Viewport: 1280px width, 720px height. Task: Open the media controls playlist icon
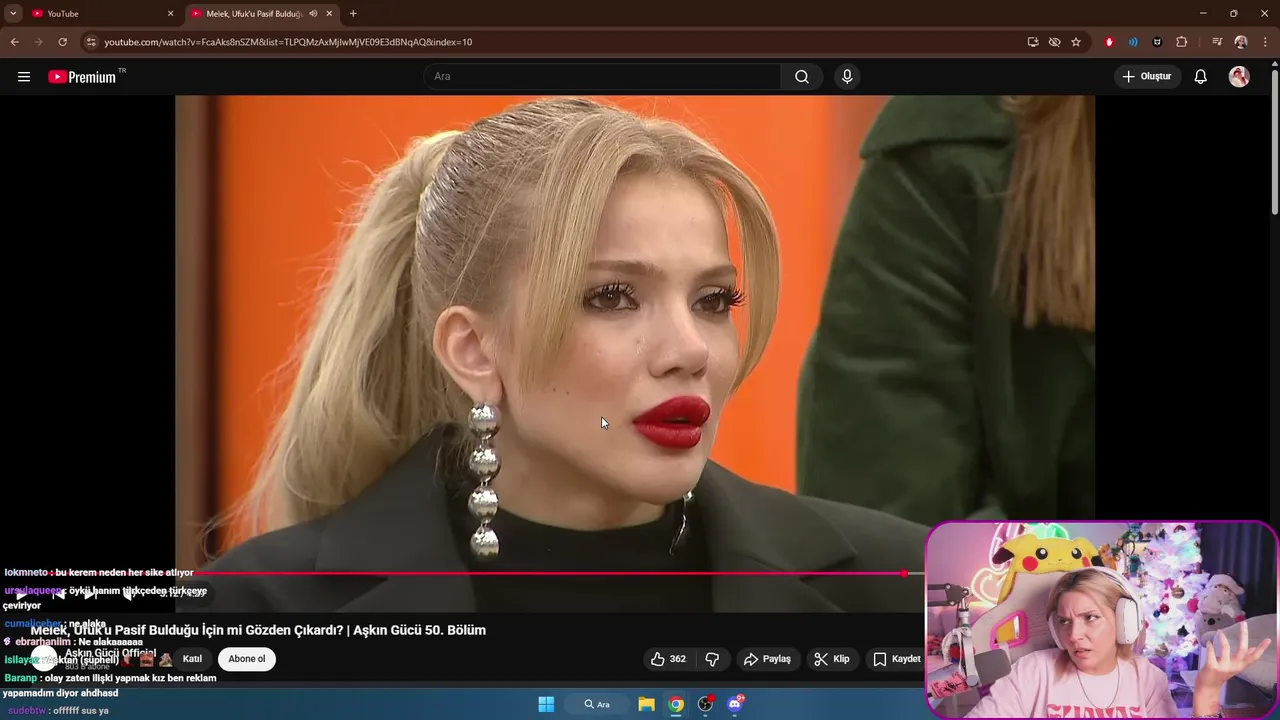1217,42
